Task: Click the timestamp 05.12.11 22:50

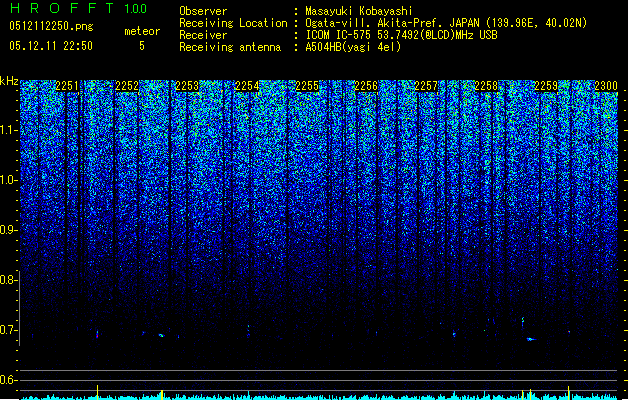Action: (x=51, y=46)
